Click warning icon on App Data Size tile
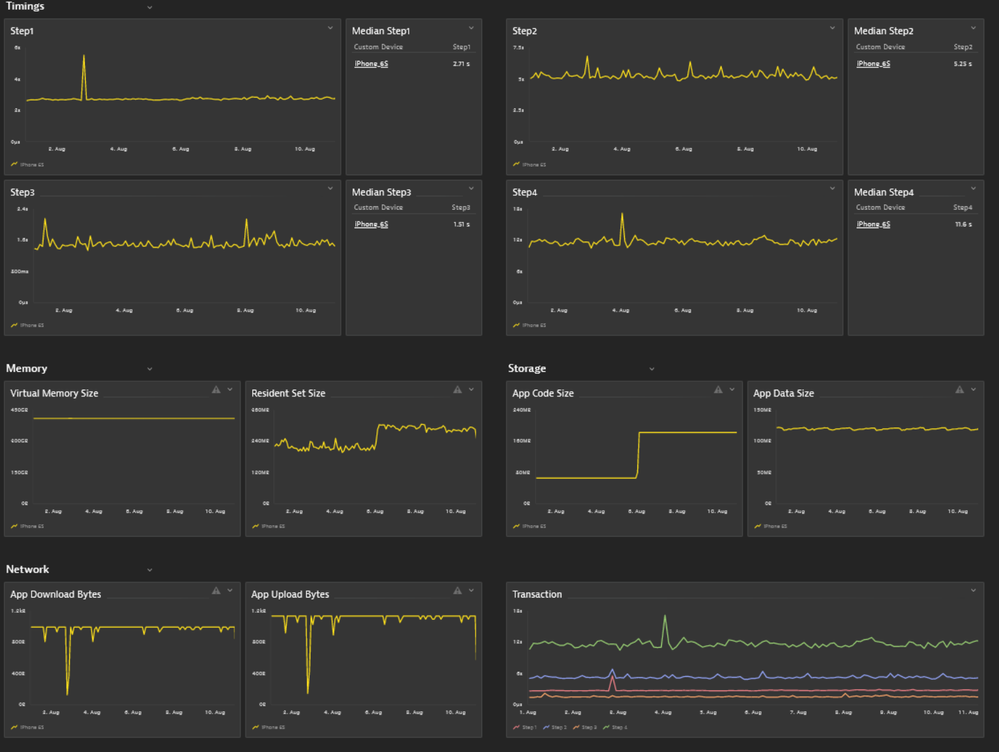Viewport: 999px width, 752px height. (x=960, y=390)
